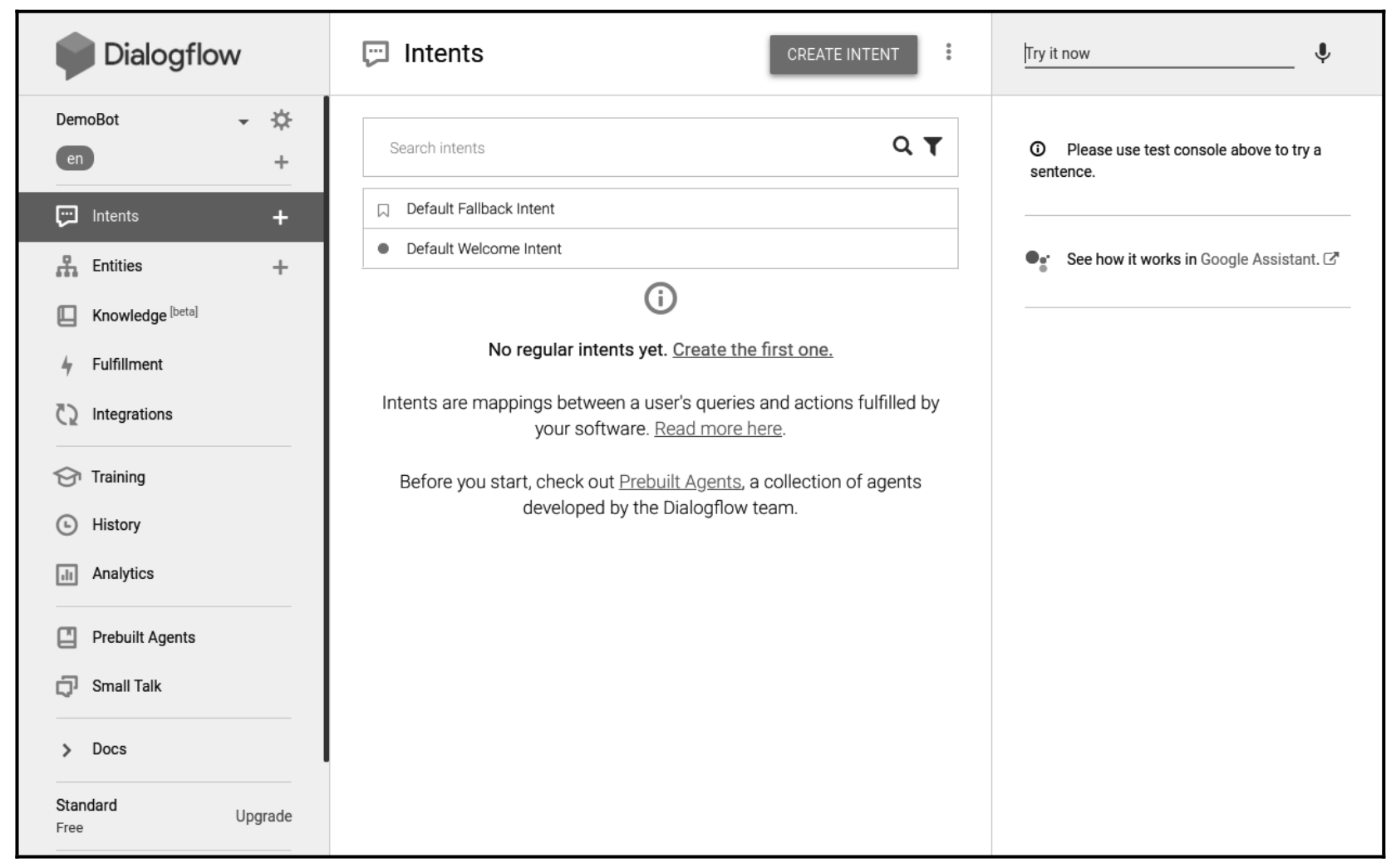Click the 'No regular intents yet.' text

(578, 350)
